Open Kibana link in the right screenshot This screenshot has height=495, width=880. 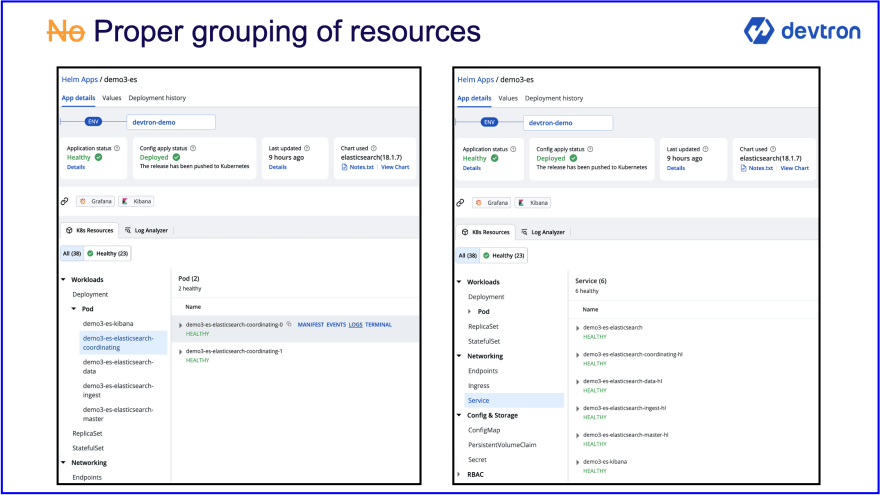pyautogui.click(x=533, y=203)
